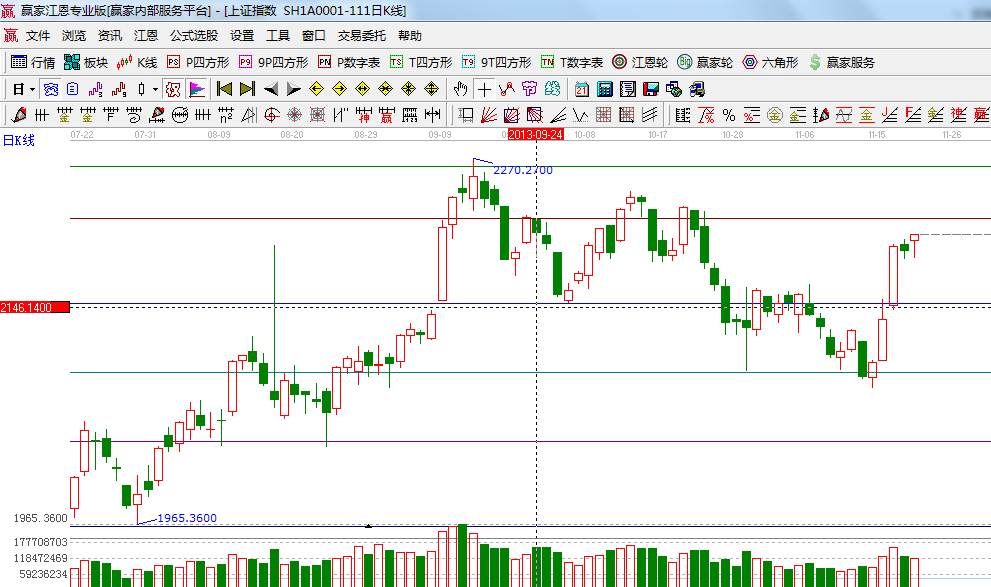
Task: Select the hand pan tool
Action: (x=461, y=89)
